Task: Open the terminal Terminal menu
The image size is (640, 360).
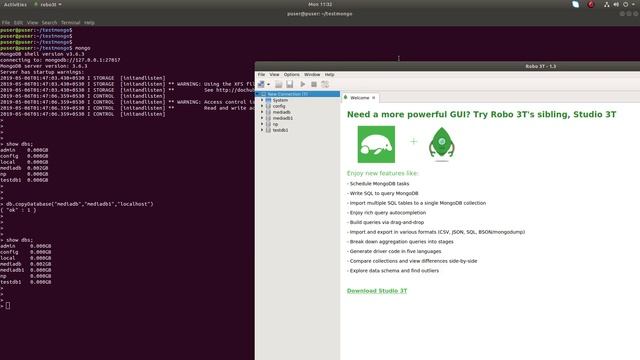Action: click(71, 23)
